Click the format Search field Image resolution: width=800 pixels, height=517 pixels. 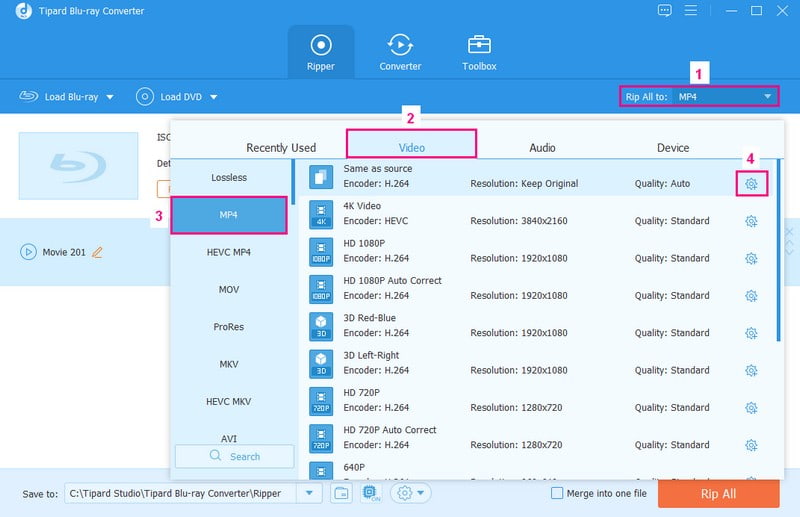pyautogui.click(x=235, y=456)
